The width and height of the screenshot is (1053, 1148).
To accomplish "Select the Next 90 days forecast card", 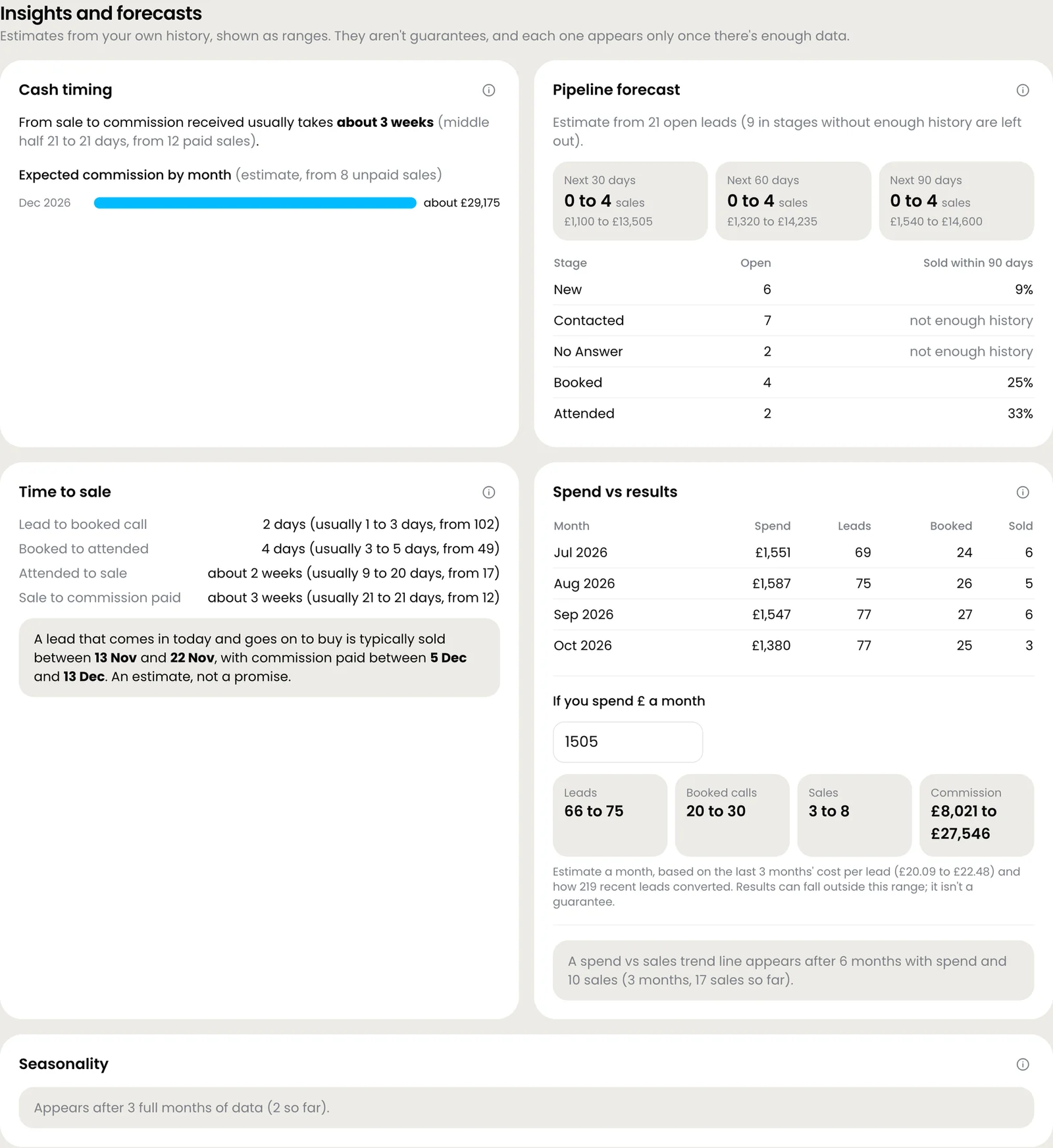I will pyautogui.click(x=956, y=201).
